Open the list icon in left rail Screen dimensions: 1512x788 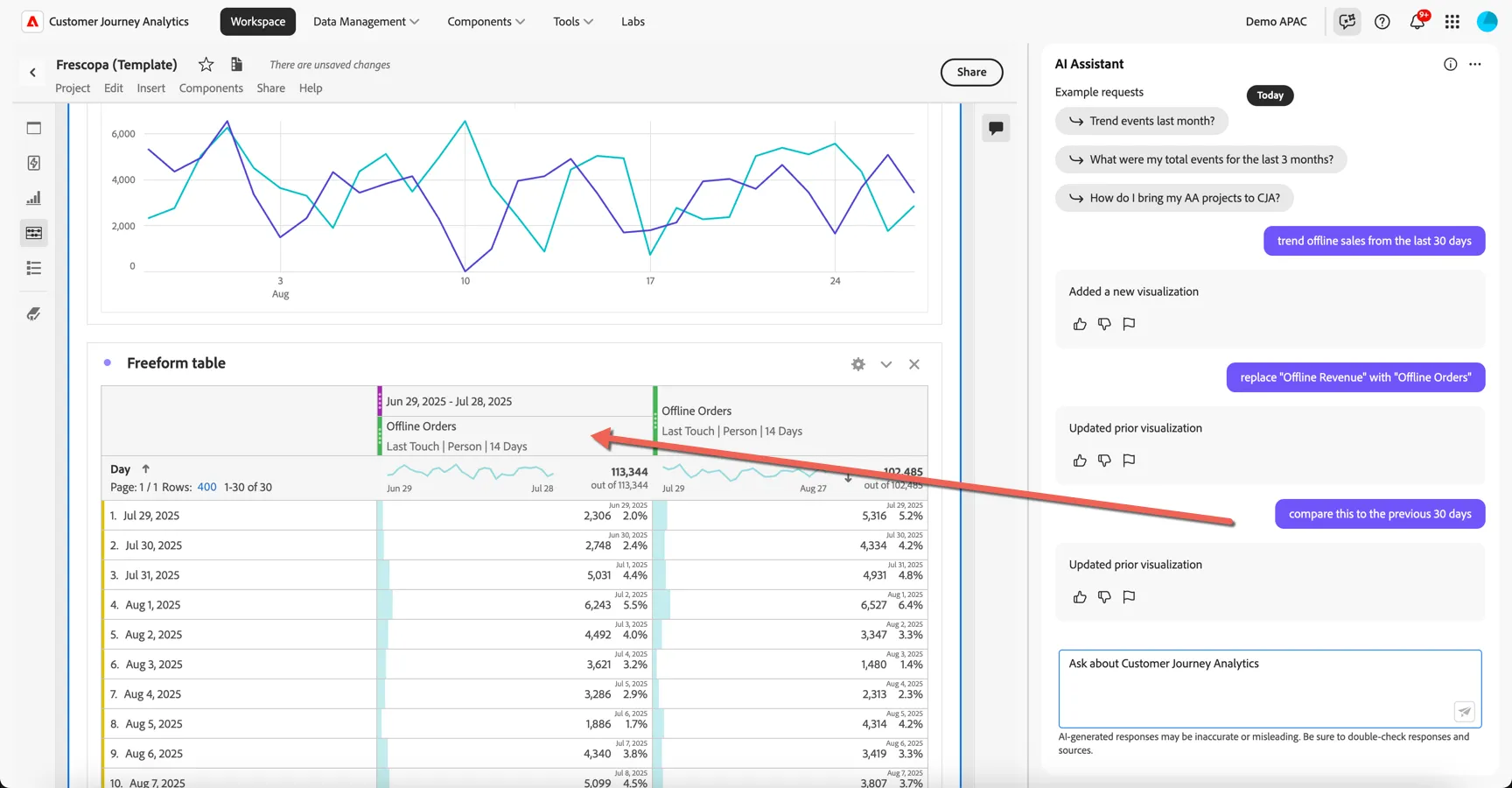[33, 268]
